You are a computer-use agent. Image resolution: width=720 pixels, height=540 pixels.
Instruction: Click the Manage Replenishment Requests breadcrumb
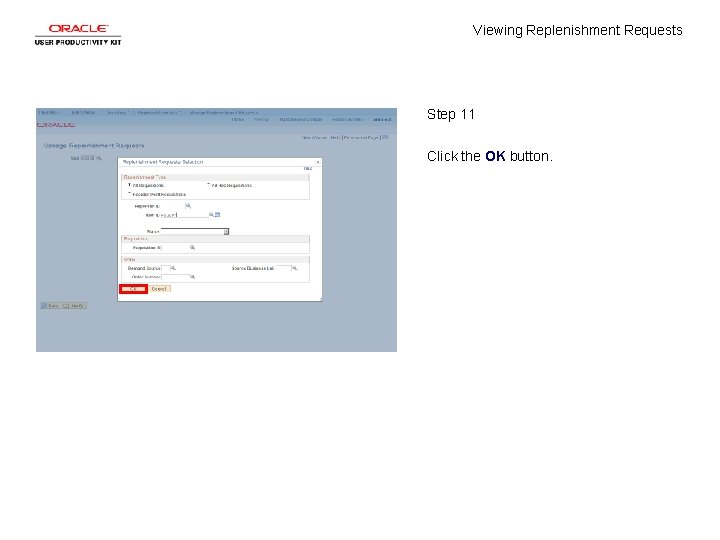[223, 112]
